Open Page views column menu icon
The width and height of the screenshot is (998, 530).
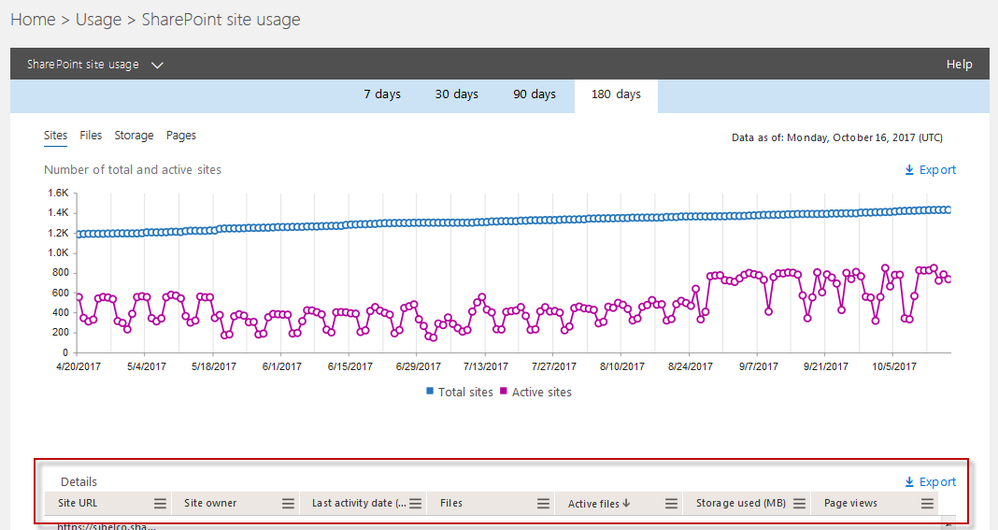coord(927,503)
